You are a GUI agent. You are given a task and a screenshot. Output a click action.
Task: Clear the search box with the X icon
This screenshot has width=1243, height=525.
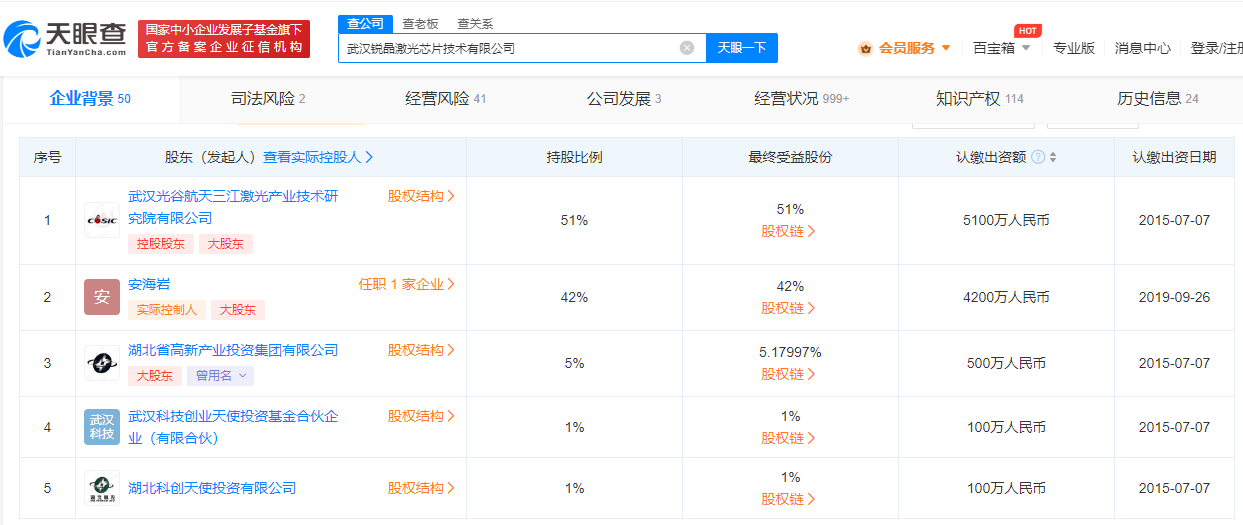pos(687,48)
